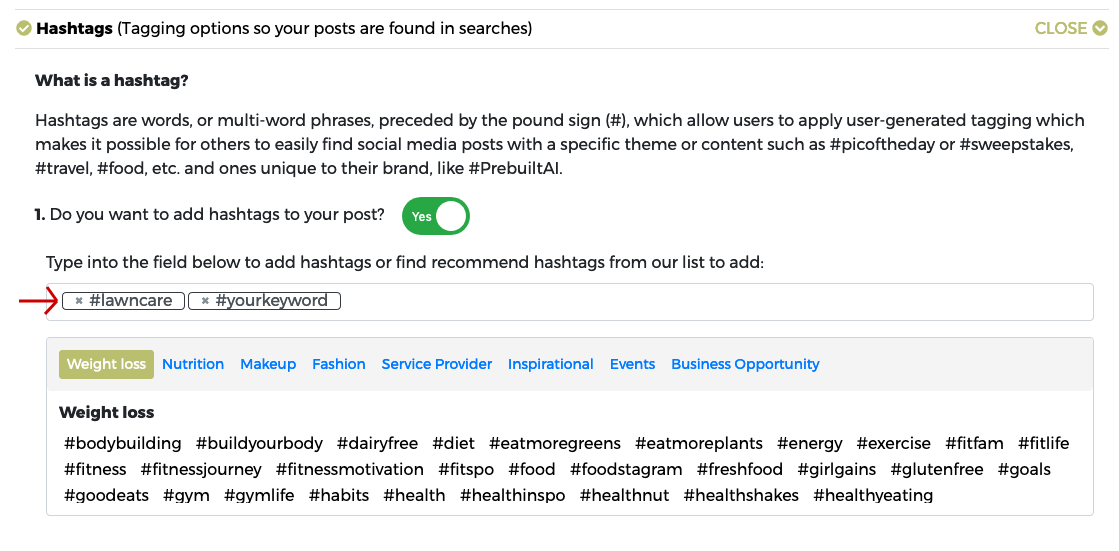Add the #healthyeating hashtag

873,495
